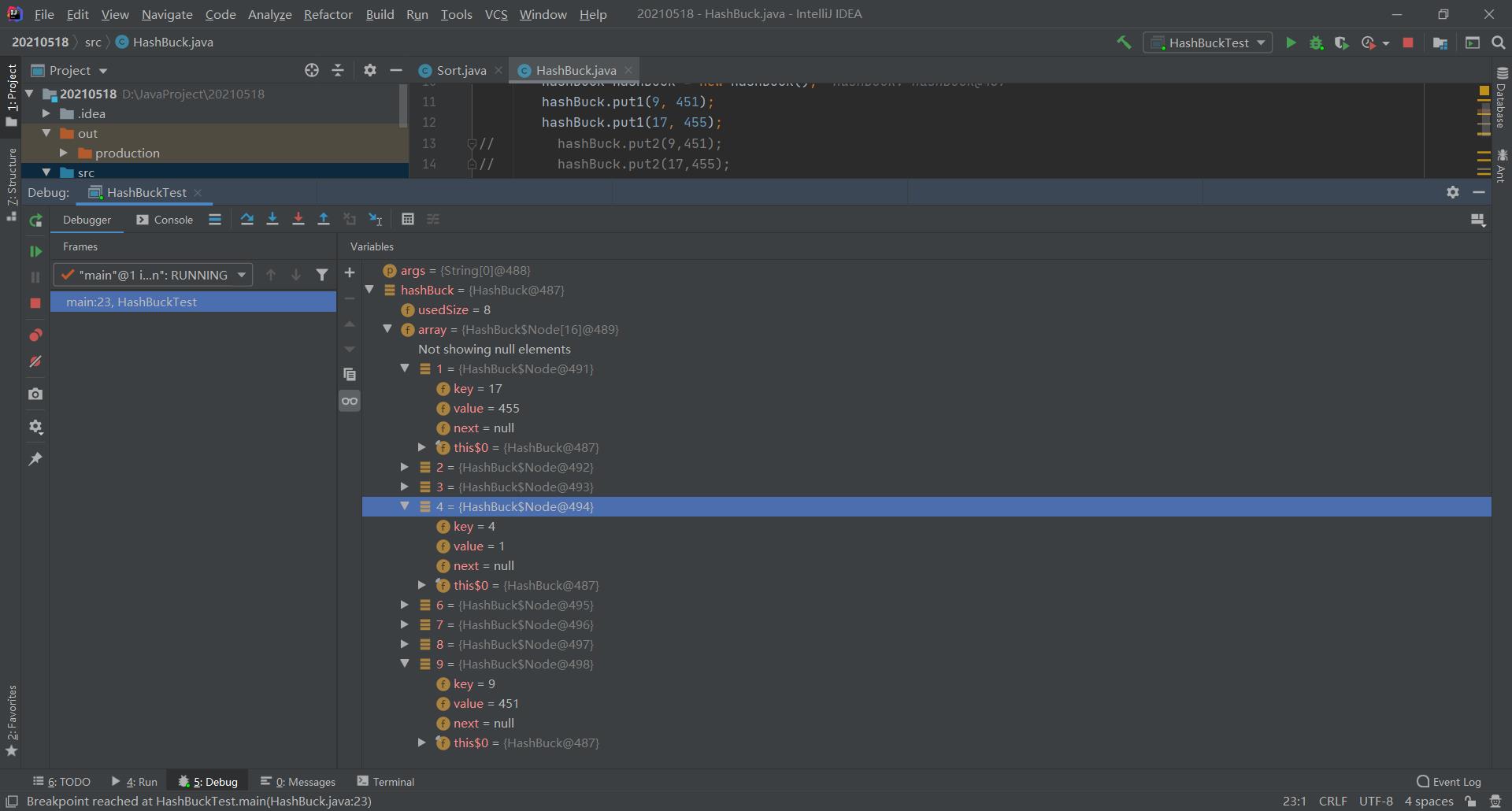Resume program in debug sidebar
1512x811 pixels.
pyautogui.click(x=35, y=251)
